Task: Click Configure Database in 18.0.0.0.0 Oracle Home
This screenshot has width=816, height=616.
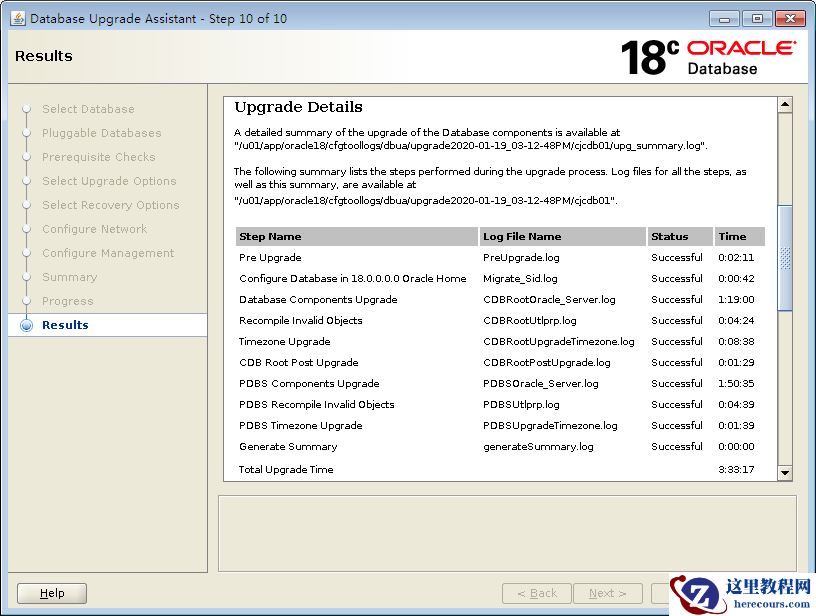Action: (353, 279)
